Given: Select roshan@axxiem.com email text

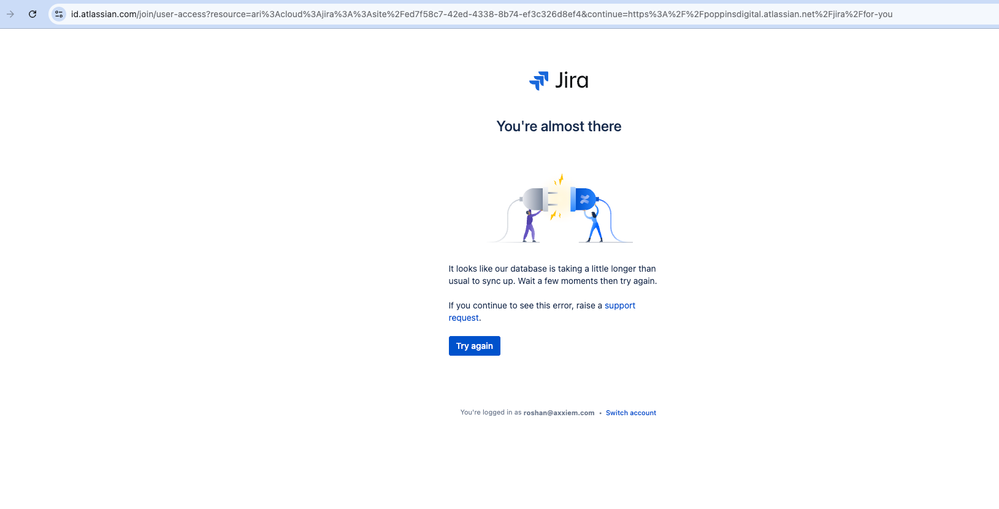Looking at the screenshot, I should (x=559, y=413).
